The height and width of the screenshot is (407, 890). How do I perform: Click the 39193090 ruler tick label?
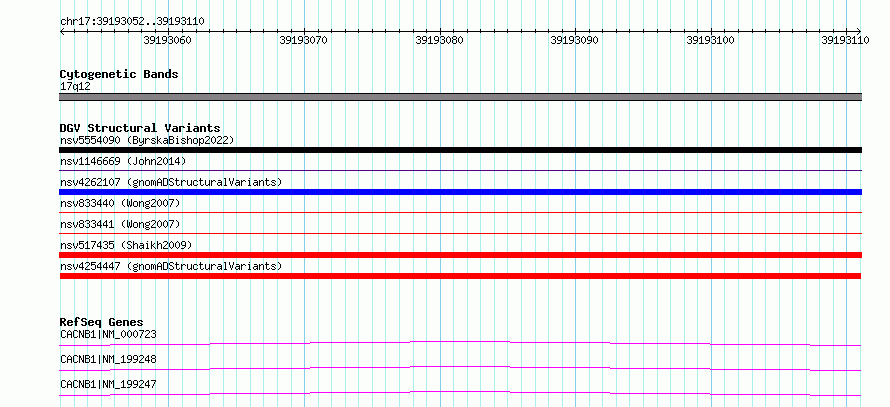click(574, 40)
